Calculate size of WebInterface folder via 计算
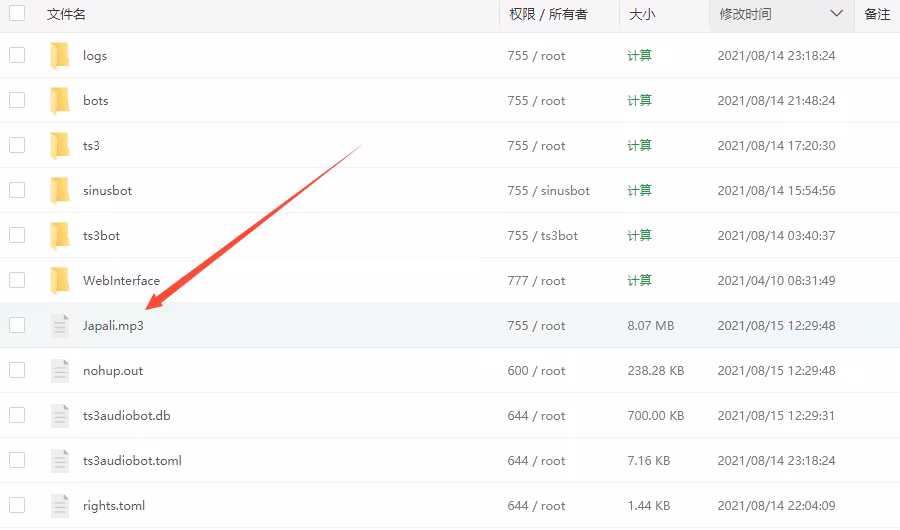900x530 pixels. [639, 280]
